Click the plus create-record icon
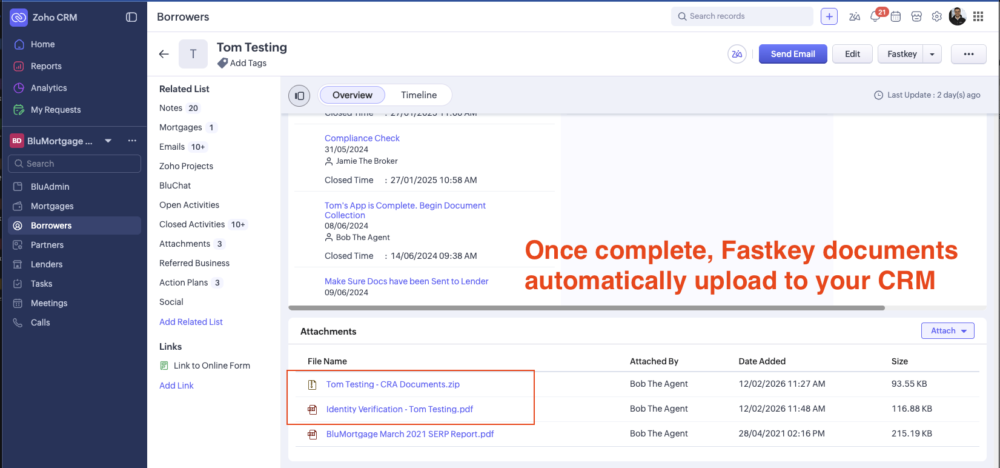The width and height of the screenshot is (1000, 468). 829,17
